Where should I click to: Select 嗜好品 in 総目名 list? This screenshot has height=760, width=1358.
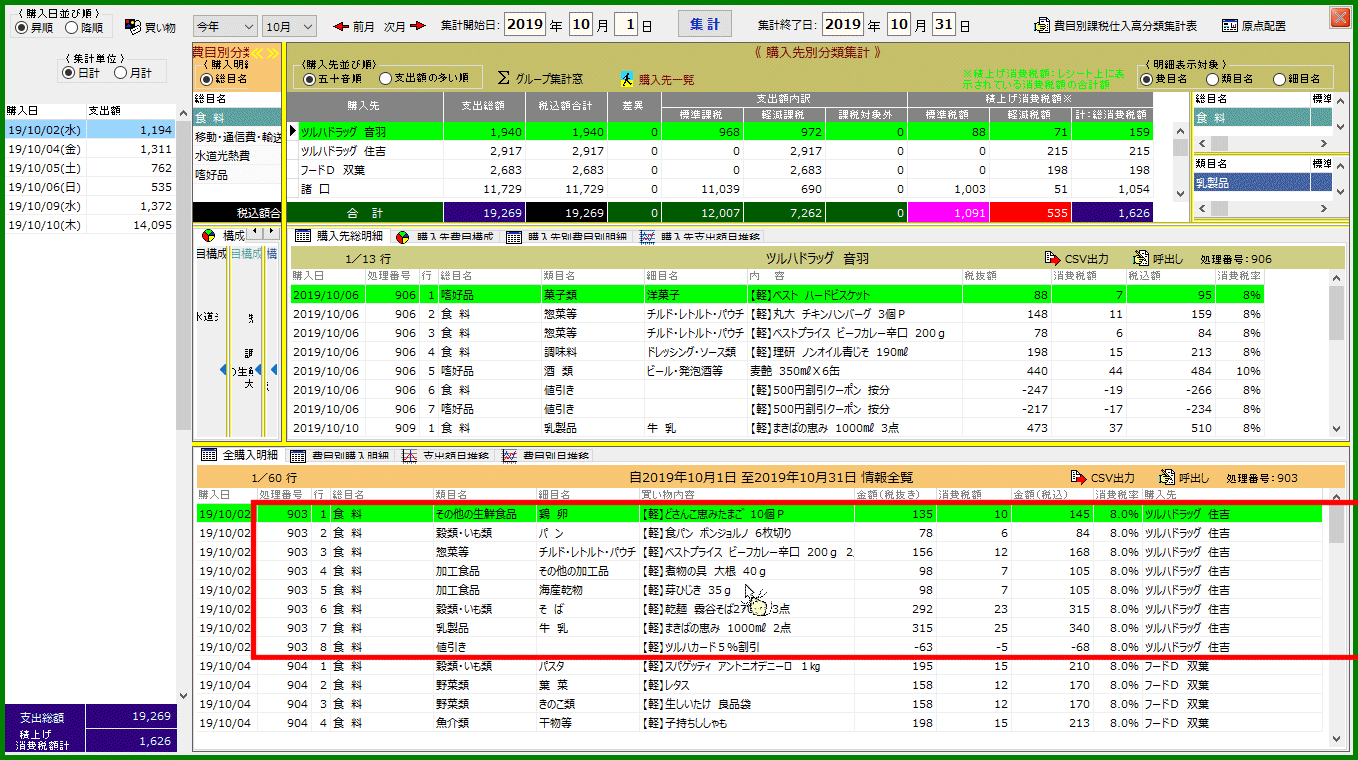237,175
